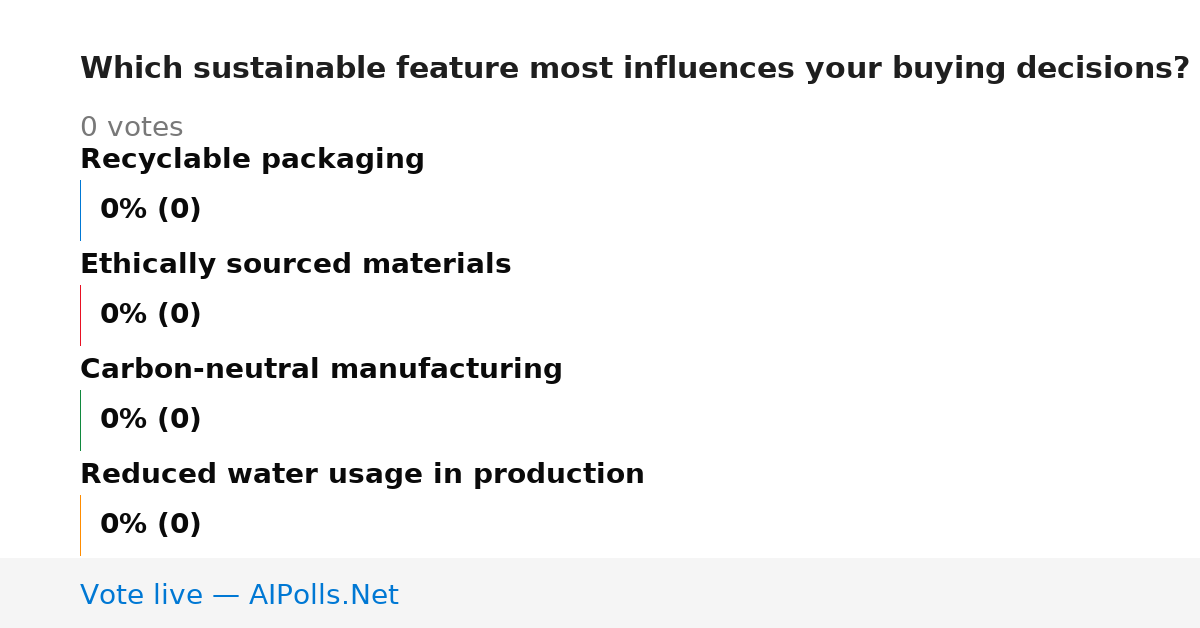Click the 0% (0) result under Carbon-neutral manufacturing
This screenshot has height=628, width=1200.
click(150, 420)
